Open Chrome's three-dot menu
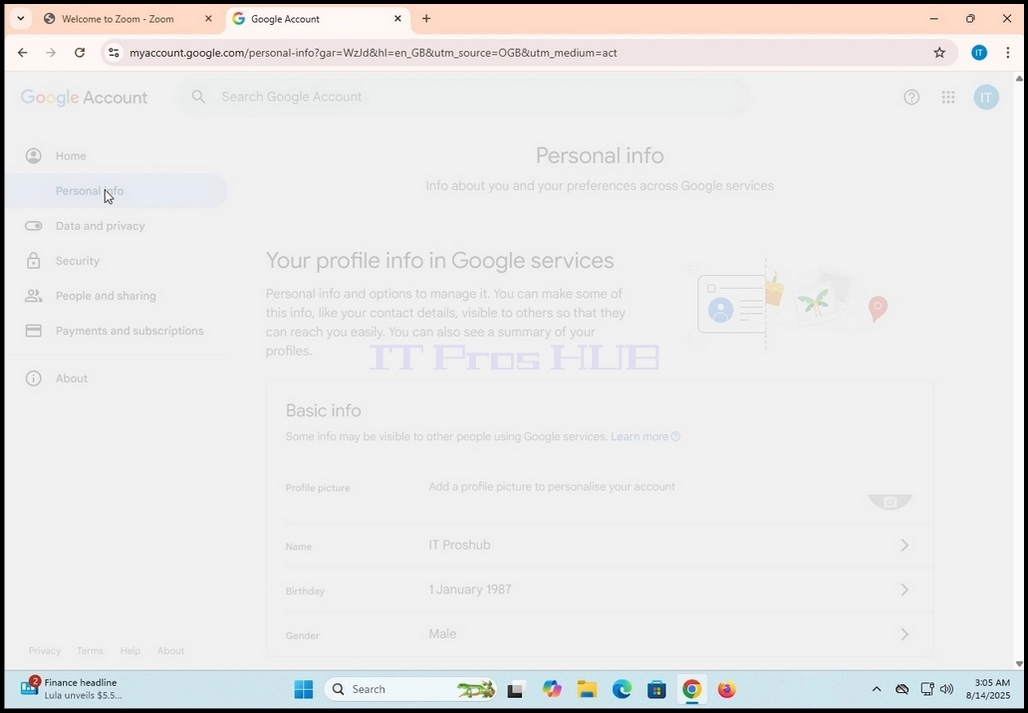The image size is (1028, 713). tap(1008, 53)
